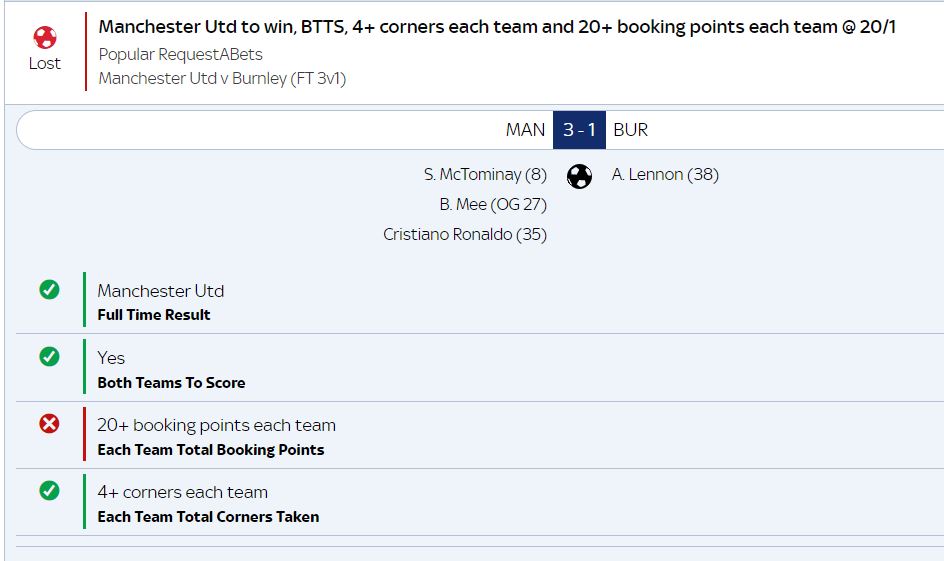Expand the Full Time Result row
Image resolution: width=944 pixels, height=561 pixels.
click(480, 300)
